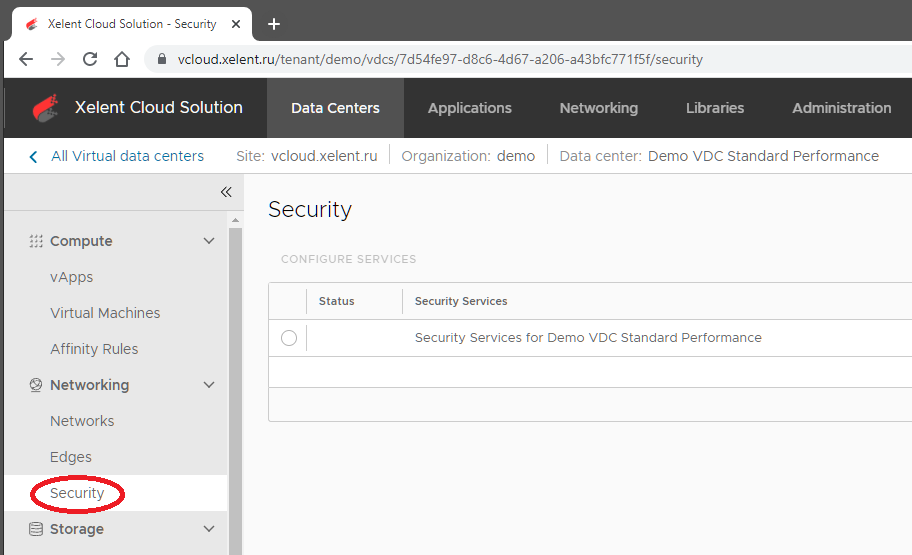Open Affinity Rules in the sidebar
912x555 pixels.
point(94,349)
